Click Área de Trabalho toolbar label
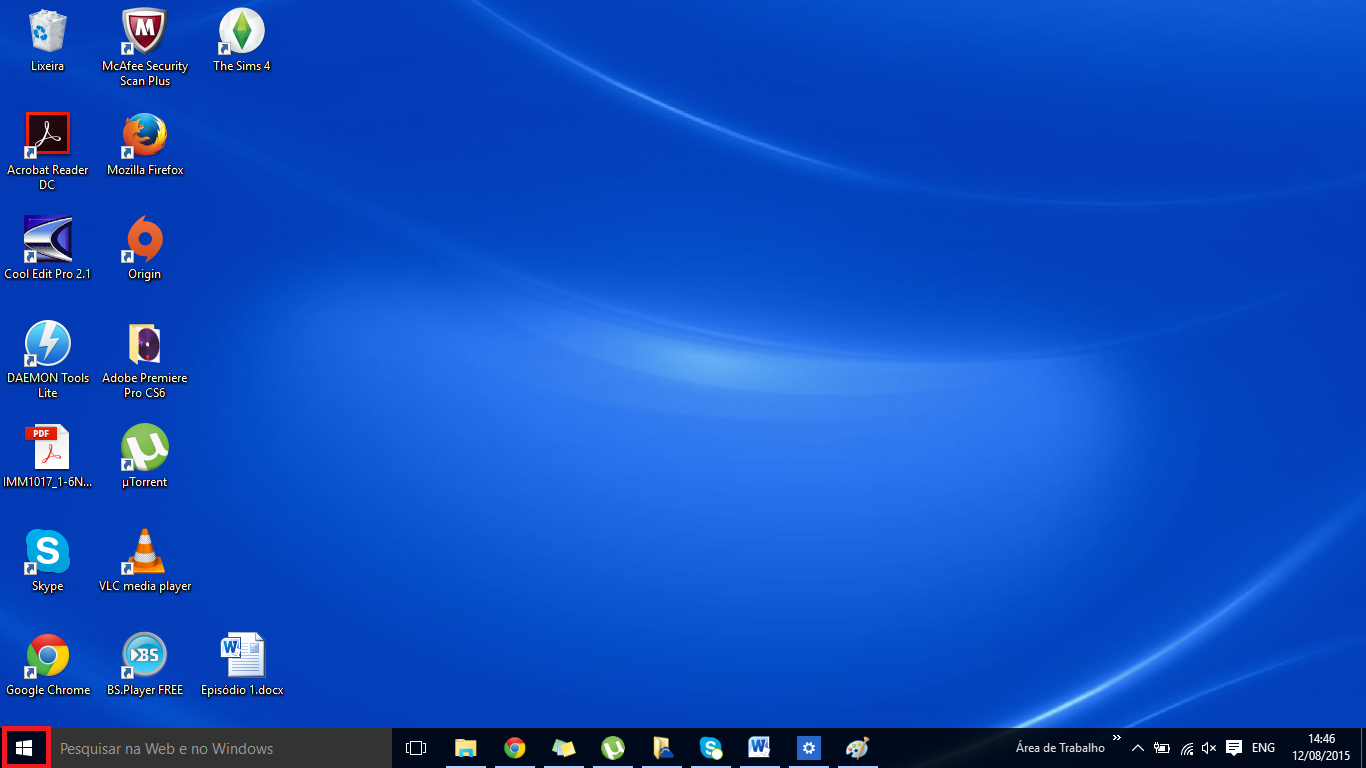The height and width of the screenshot is (768, 1366). 1060,748
